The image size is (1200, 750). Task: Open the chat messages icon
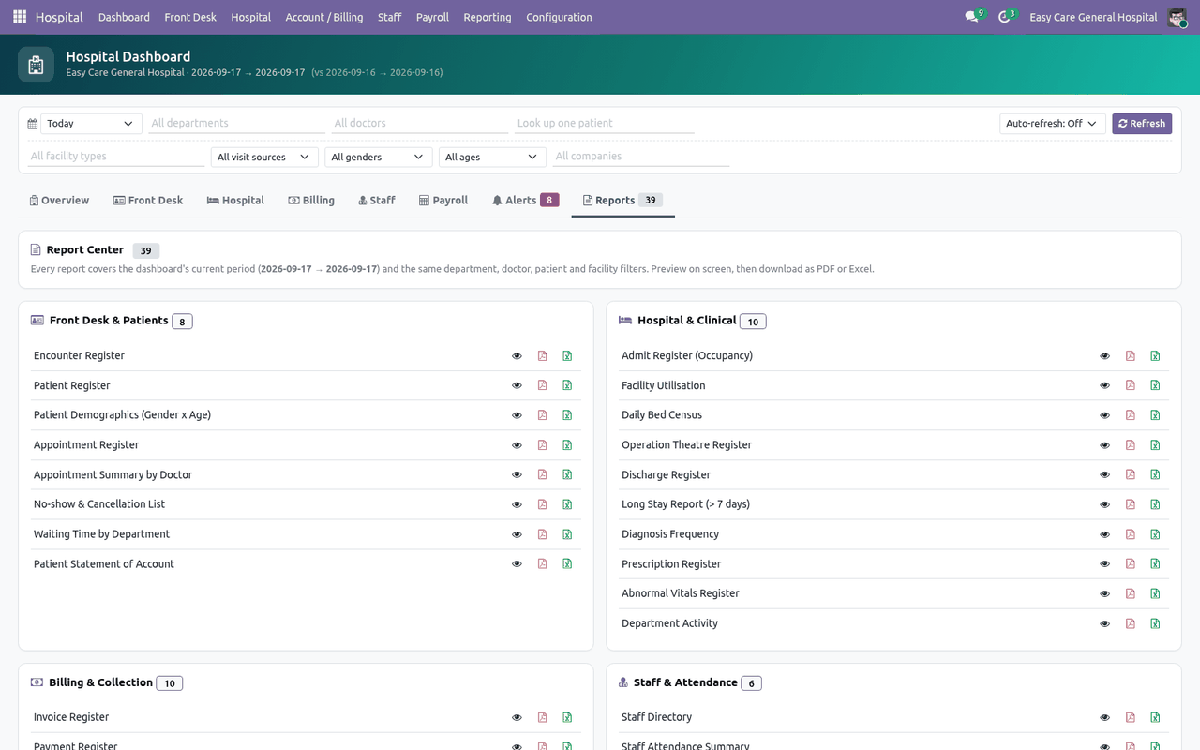pos(972,17)
